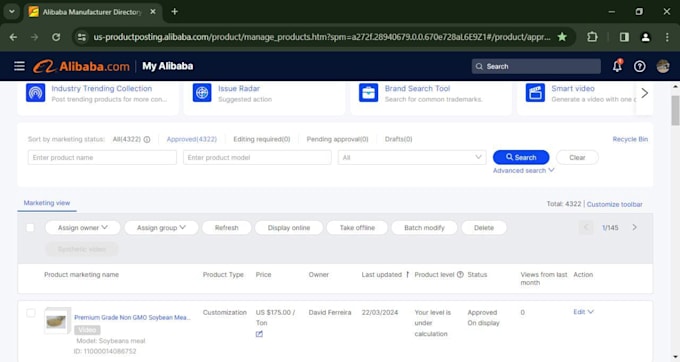680x362 pixels.
Task: Go back in browser history
Action: click(x=13, y=37)
